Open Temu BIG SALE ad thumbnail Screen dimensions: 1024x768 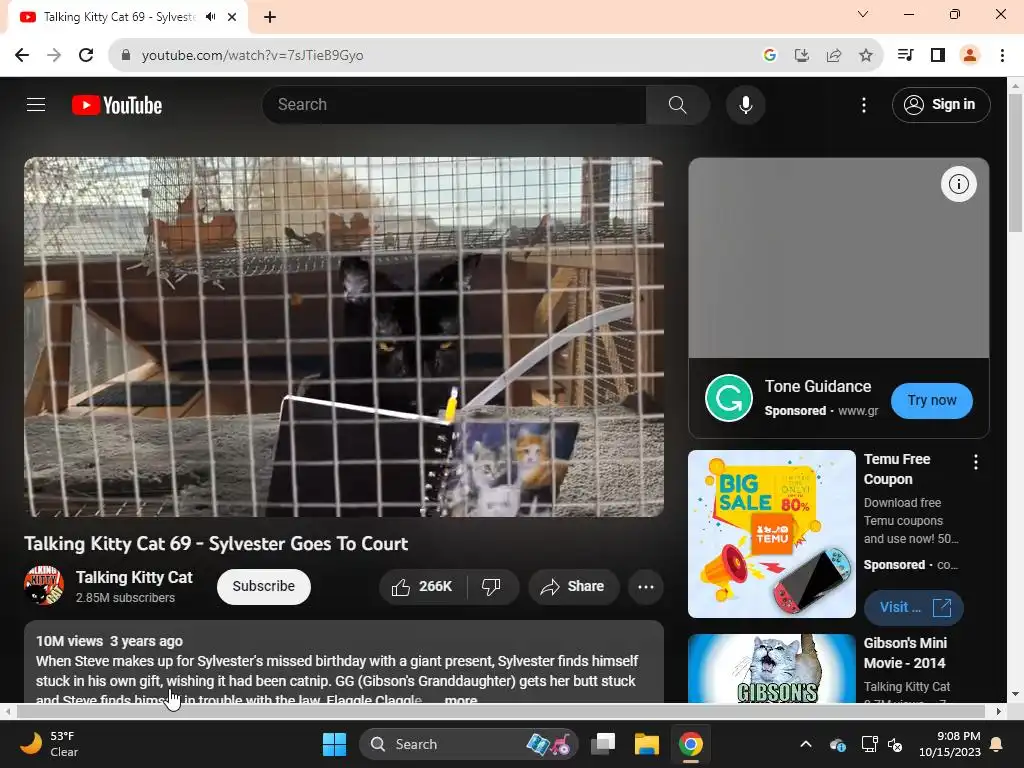pyautogui.click(x=771, y=534)
